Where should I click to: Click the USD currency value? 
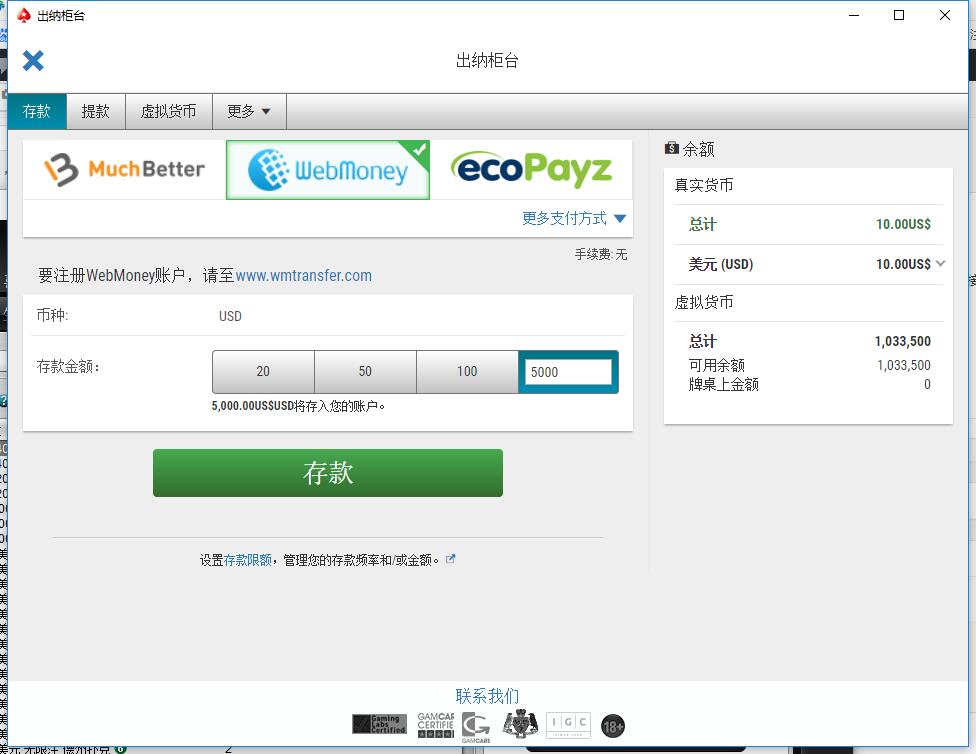230,316
